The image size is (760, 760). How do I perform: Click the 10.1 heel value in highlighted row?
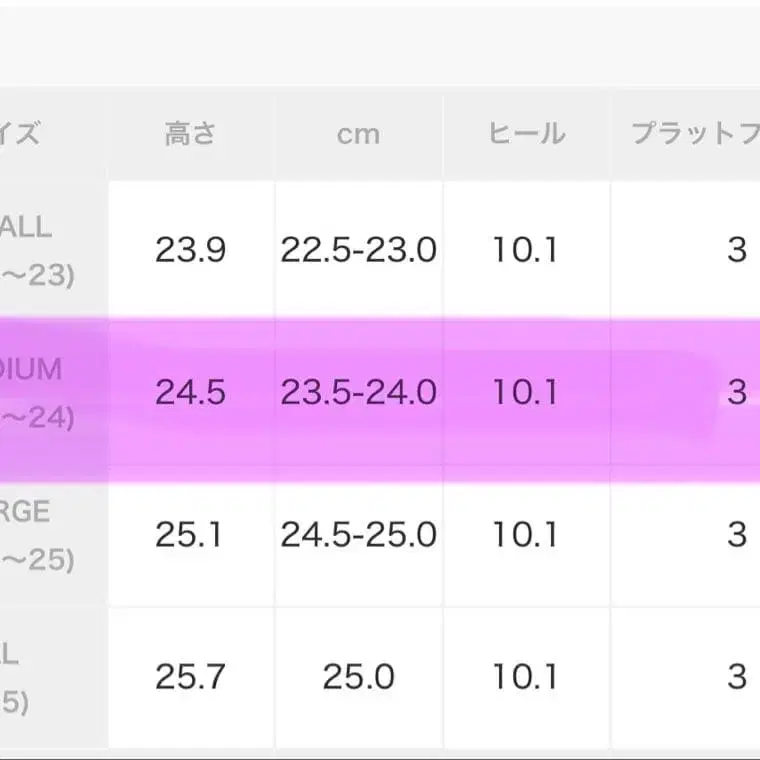click(525, 392)
